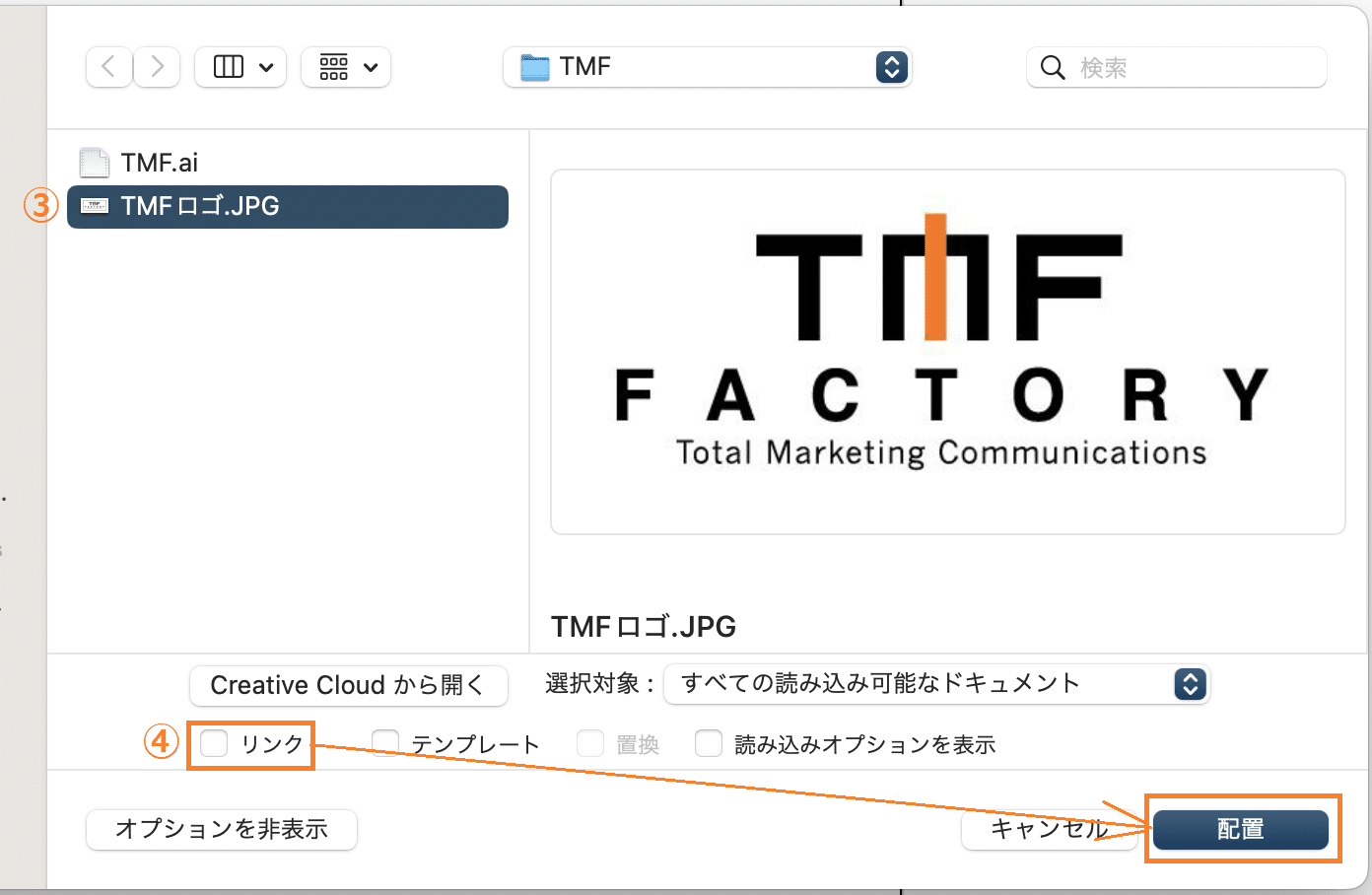This screenshot has height=895, width=1372.
Task: Go back with the left chevron button
Action: pyautogui.click(x=109, y=67)
